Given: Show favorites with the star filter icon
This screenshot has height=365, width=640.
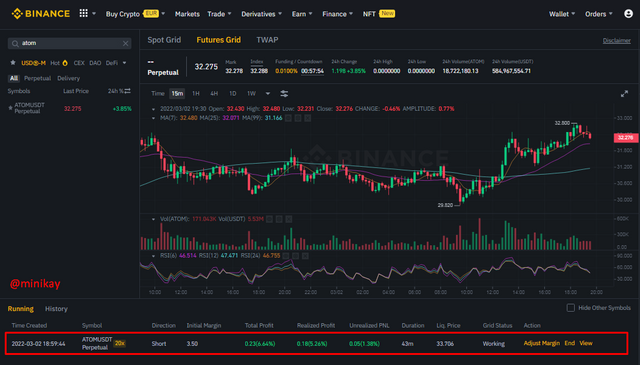Looking at the screenshot, I should (13, 63).
